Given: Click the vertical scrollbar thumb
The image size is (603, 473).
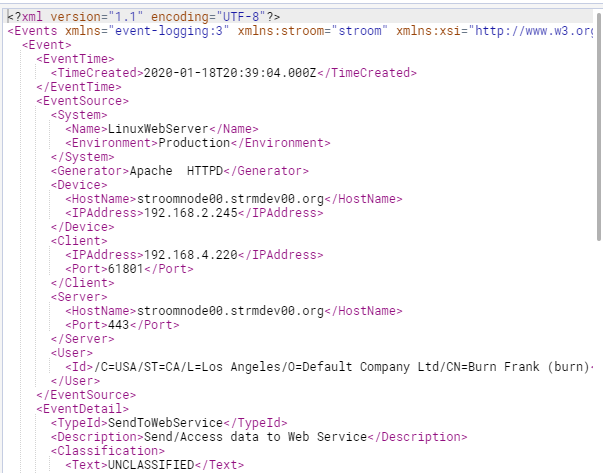Looking at the screenshot, I should click(598, 120).
